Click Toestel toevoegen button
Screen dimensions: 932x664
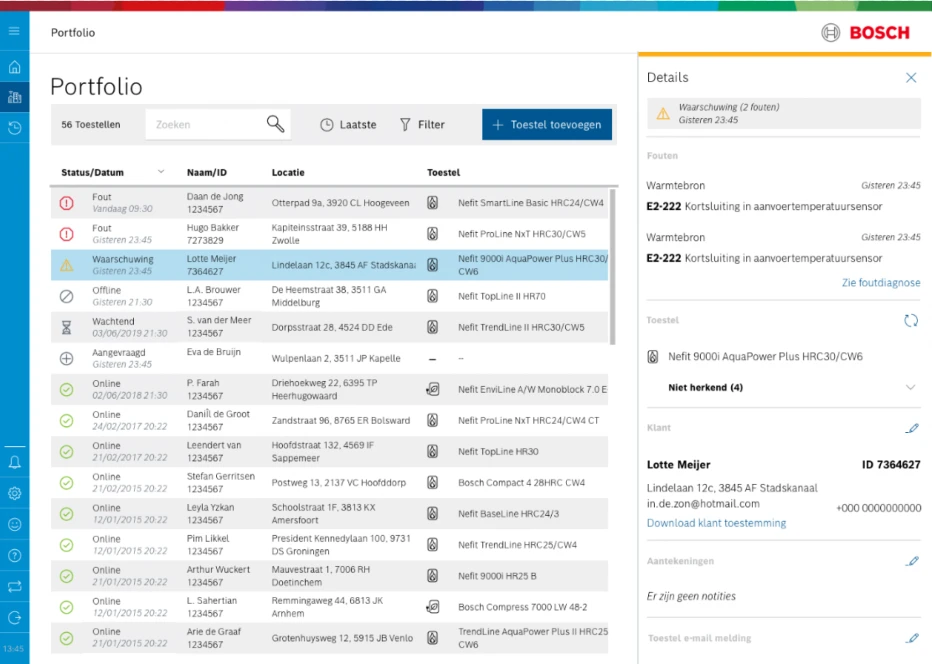coord(546,125)
